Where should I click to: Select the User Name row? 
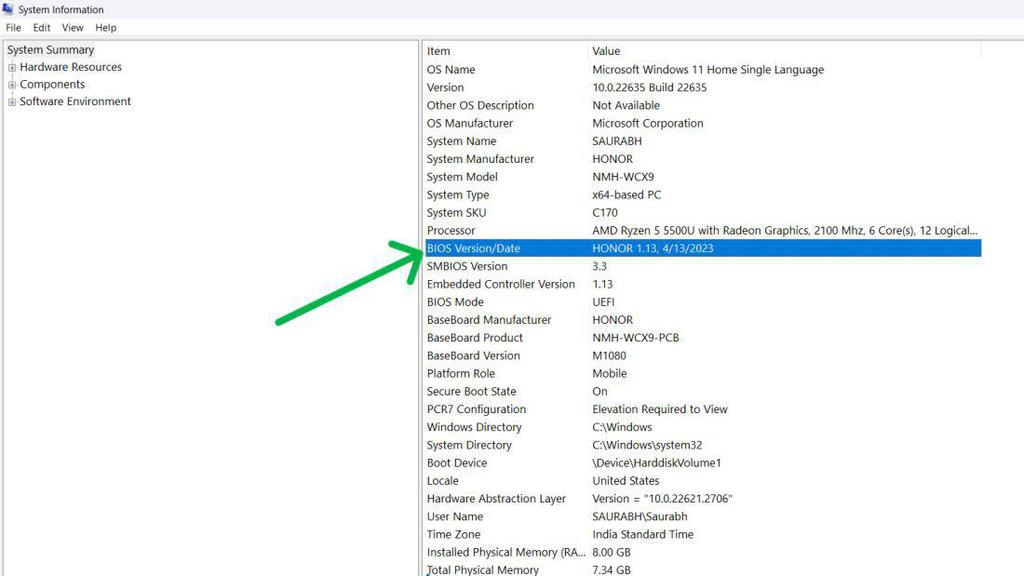(x=703, y=517)
